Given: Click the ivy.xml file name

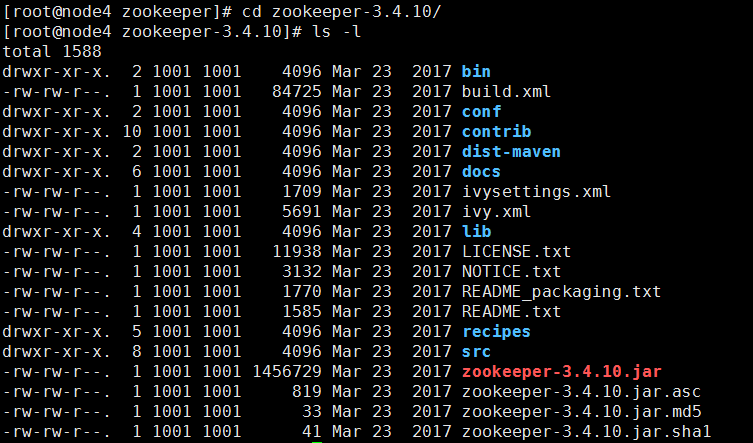Looking at the screenshot, I should 496,212.
